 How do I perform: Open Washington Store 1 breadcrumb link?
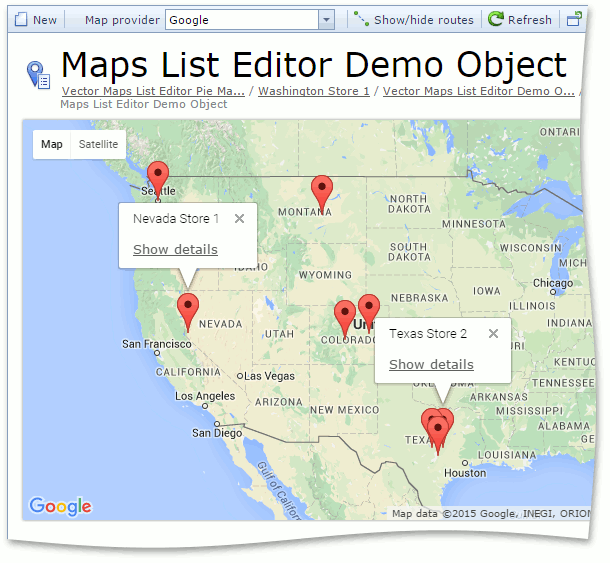(314, 91)
